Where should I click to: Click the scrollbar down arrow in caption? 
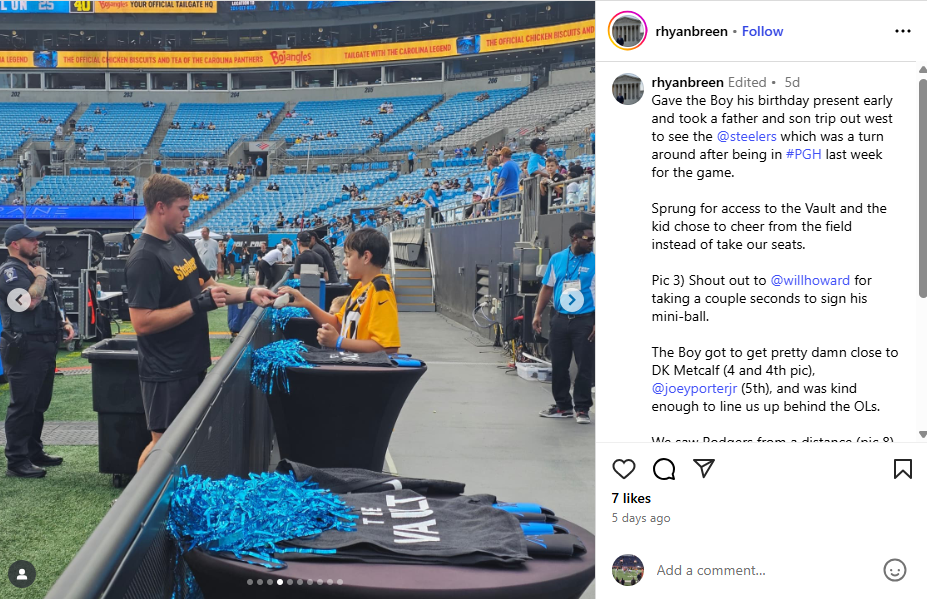923,435
